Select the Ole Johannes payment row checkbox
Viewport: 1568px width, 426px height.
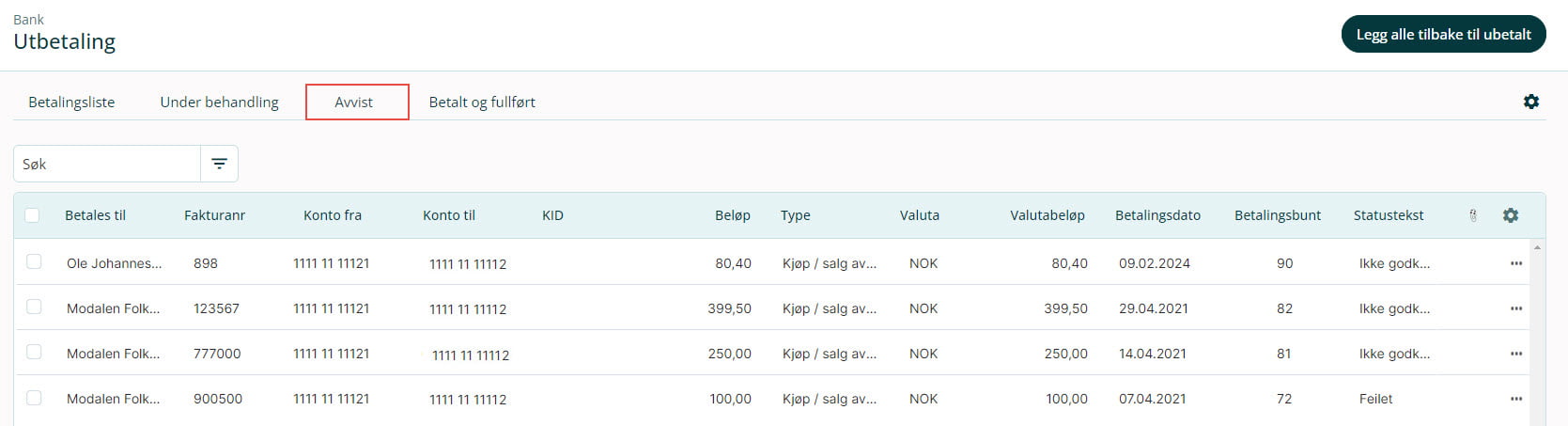(x=34, y=262)
